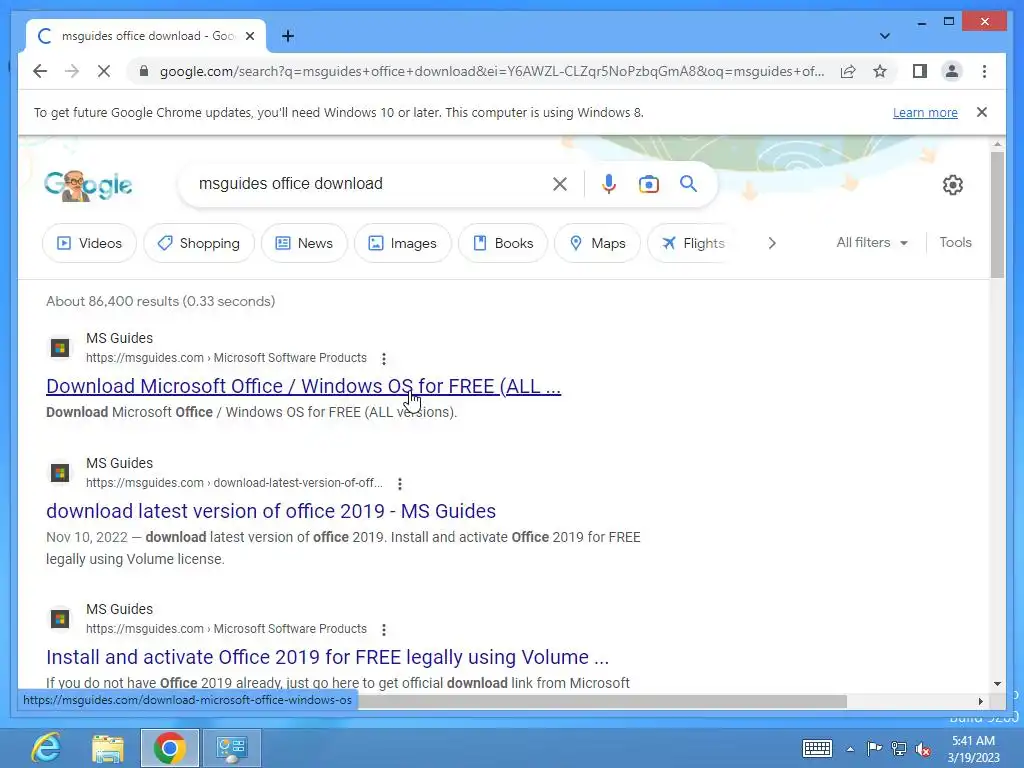The width and height of the screenshot is (1024, 768).
Task: View site security lock info
Action: [144, 71]
